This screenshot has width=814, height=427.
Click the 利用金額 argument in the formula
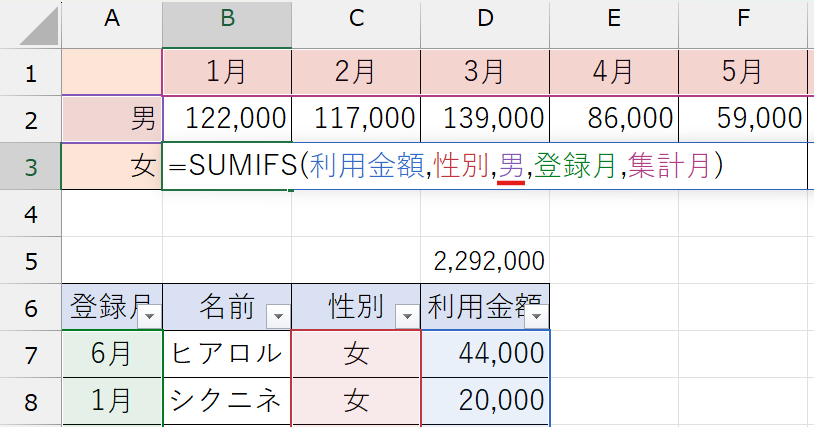click(367, 166)
